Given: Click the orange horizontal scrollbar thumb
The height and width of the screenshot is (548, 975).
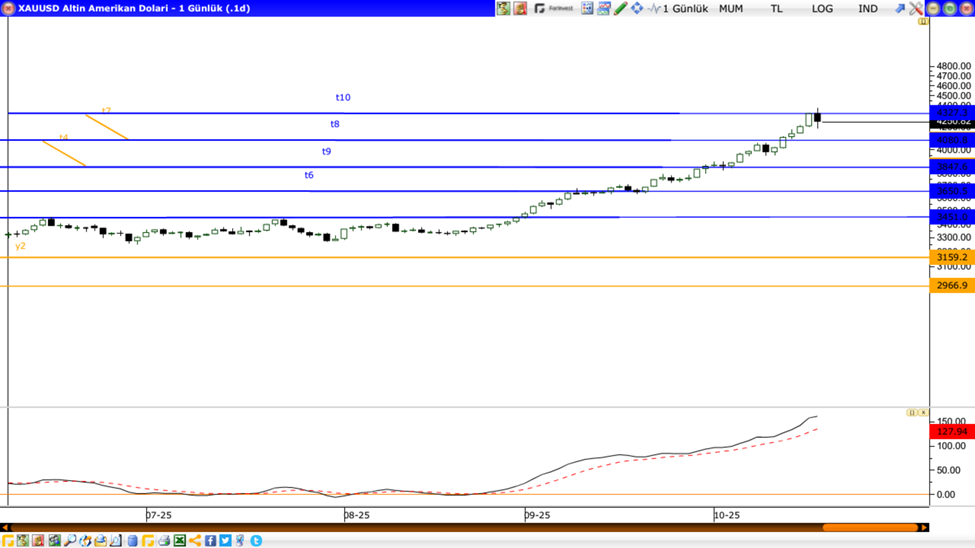Looking at the screenshot, I should pos(869,528).
